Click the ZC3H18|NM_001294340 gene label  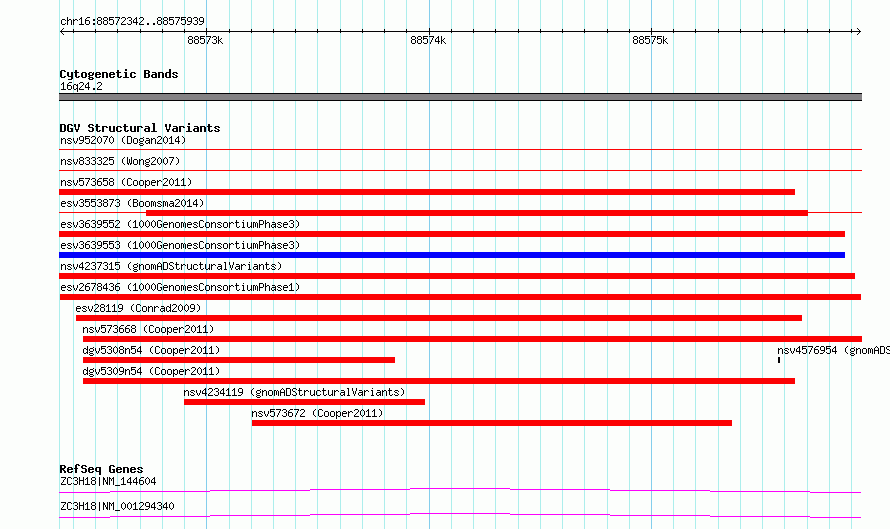(x=117, y=506)
